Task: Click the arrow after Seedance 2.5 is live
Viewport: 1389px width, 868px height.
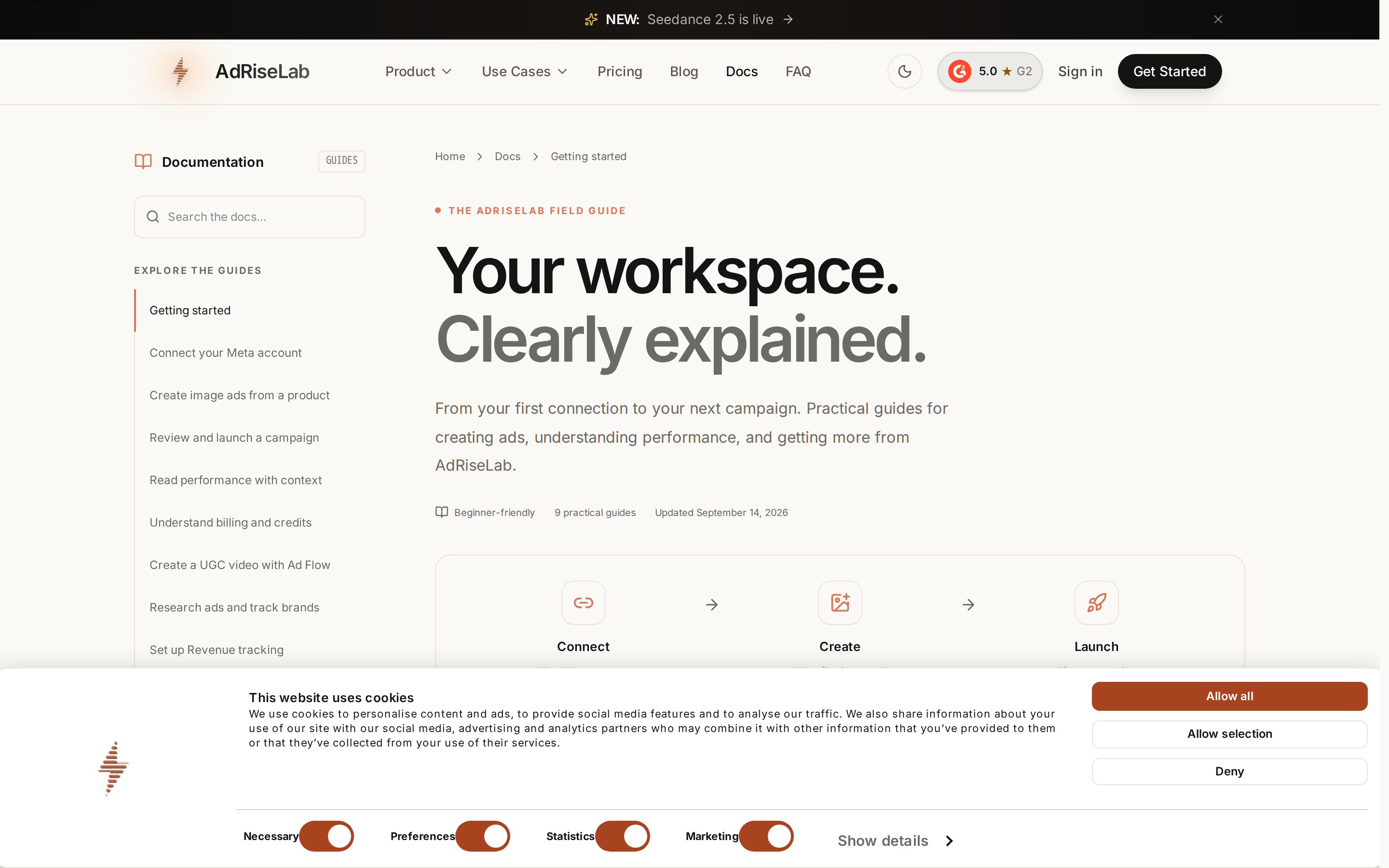Action: (x=789, y=19)
